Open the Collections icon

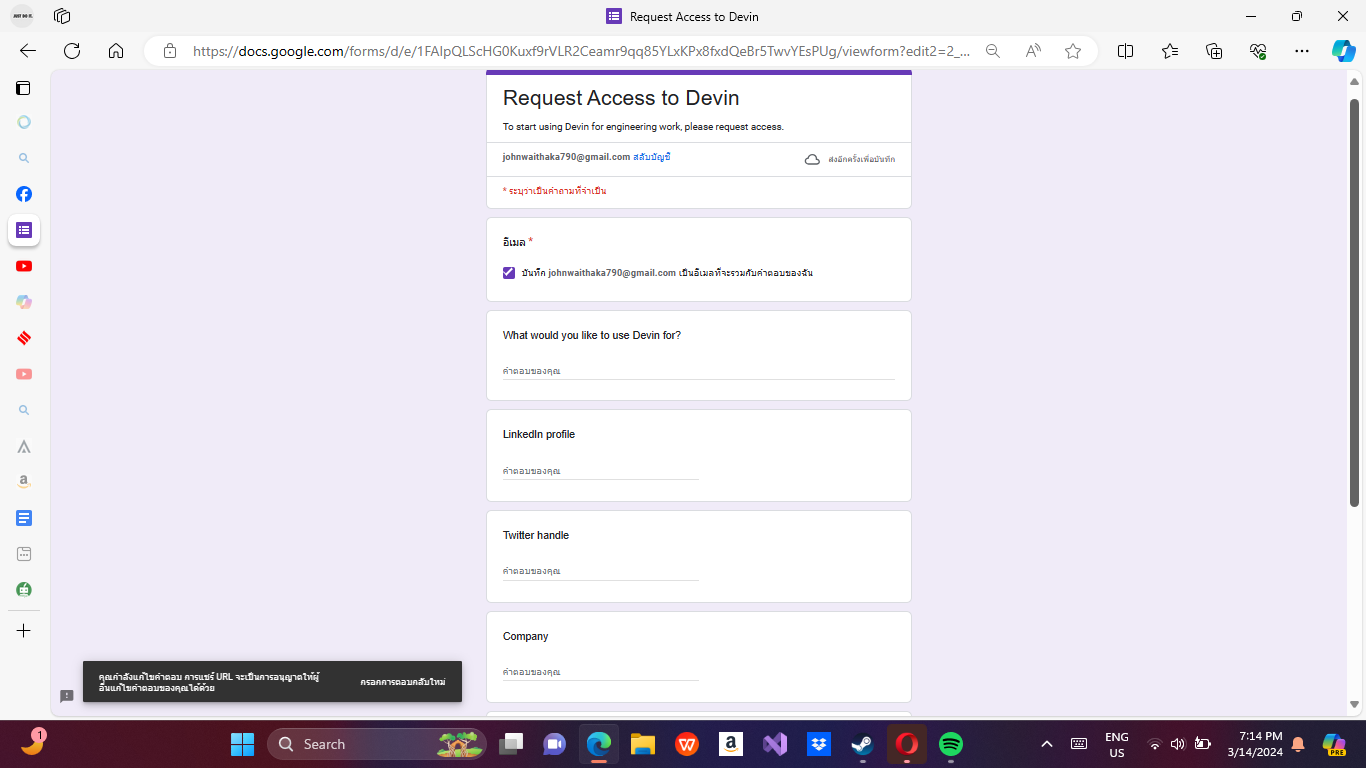tap(1214, 51)
